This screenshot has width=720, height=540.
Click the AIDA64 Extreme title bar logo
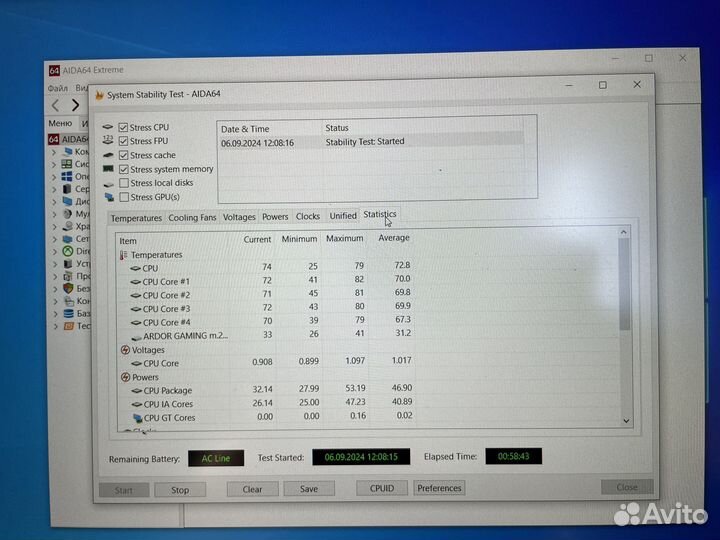[x=54, y=70]
